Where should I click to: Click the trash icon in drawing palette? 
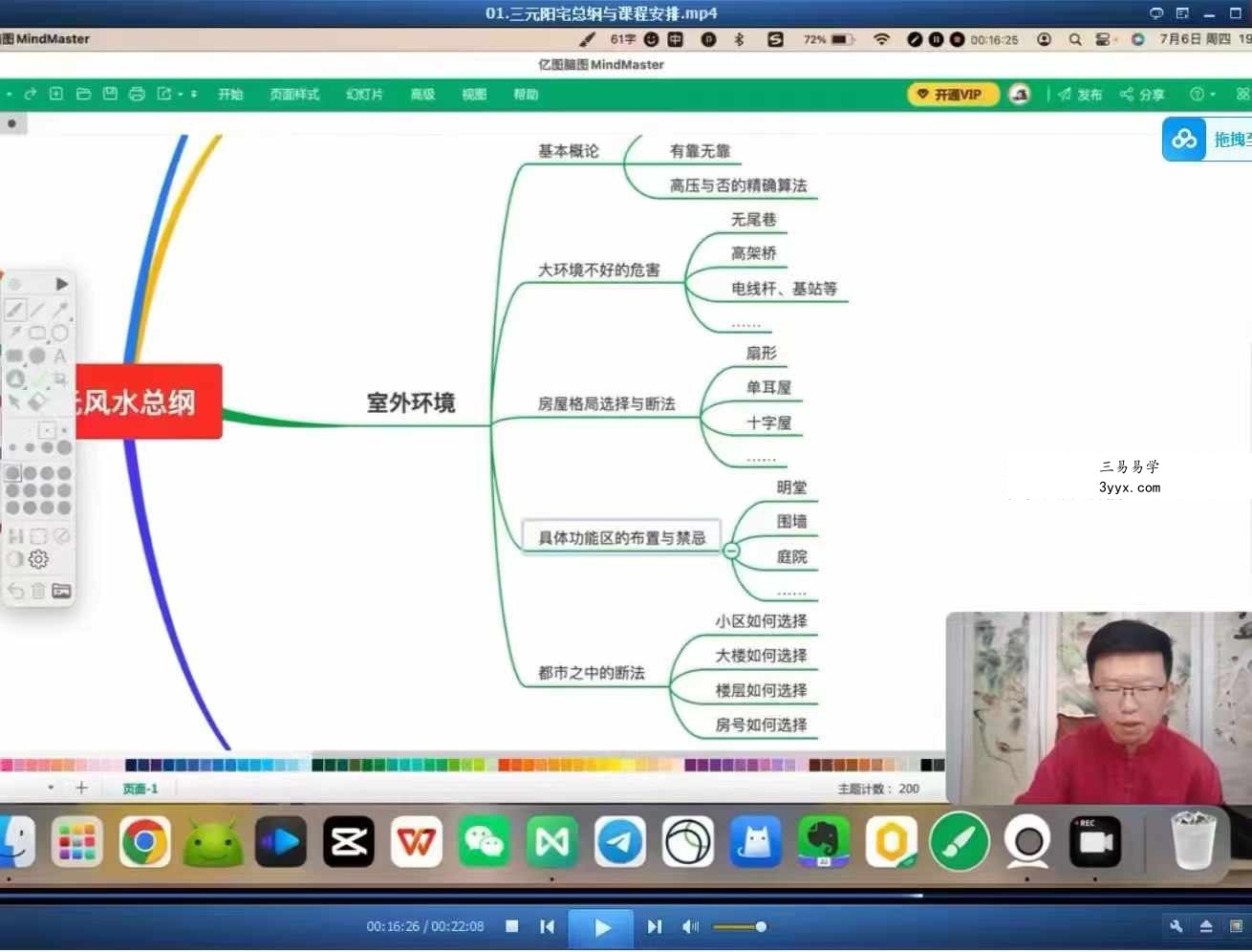pyautogui.click(x=38, y=591)
